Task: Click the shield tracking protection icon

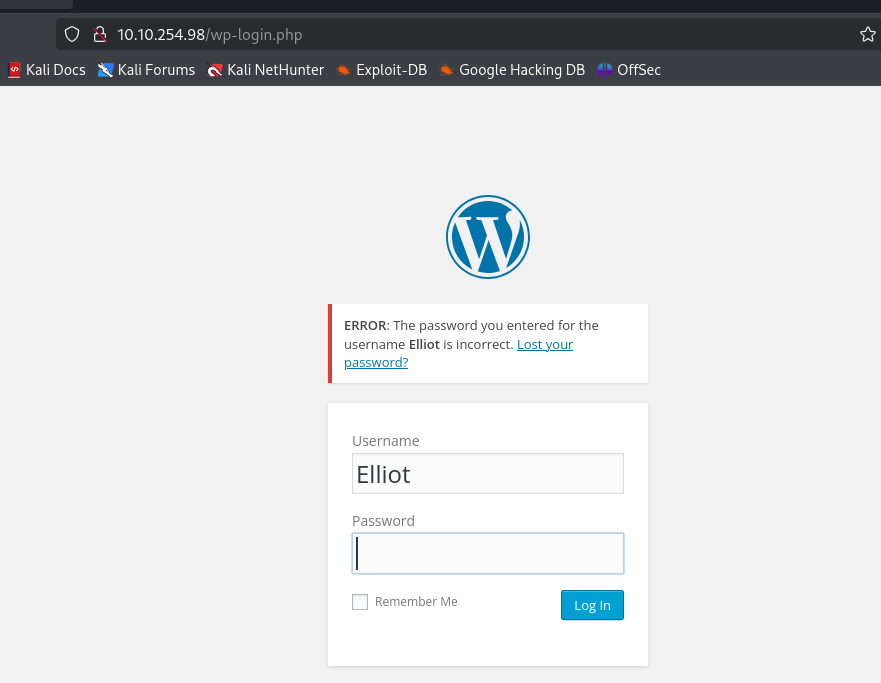Action: pyautogui.click(x=72, y=35)
